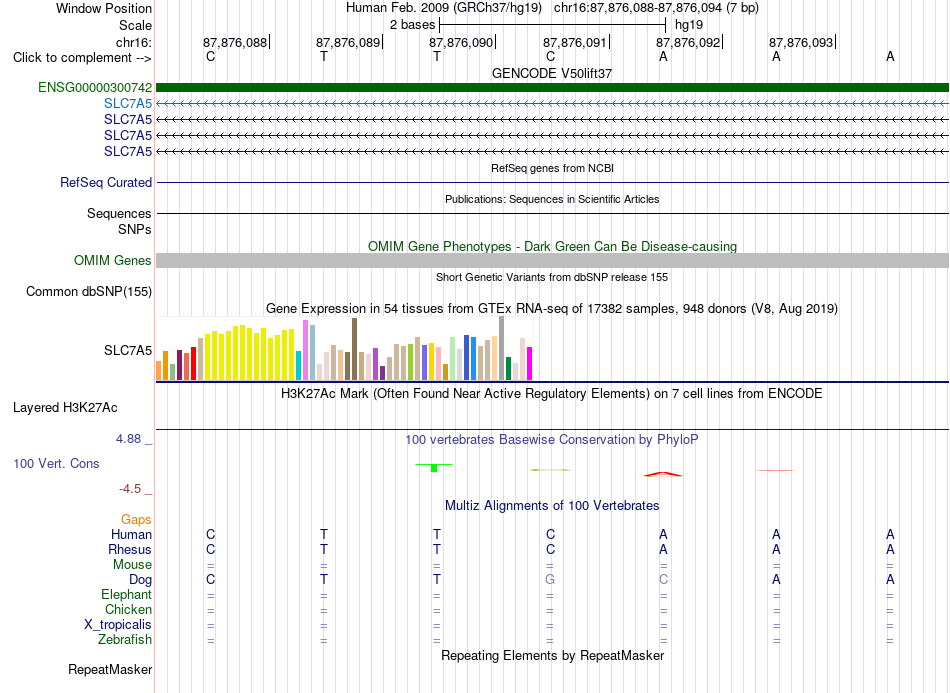Click the H3K27Ac Mark ENCODE track title

click(x=552, y=394)
